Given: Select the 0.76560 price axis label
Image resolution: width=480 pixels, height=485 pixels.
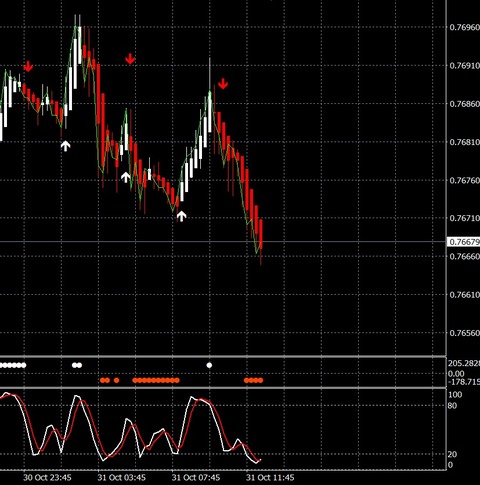Looking at the screenshot, I should [x=465, y=333].
